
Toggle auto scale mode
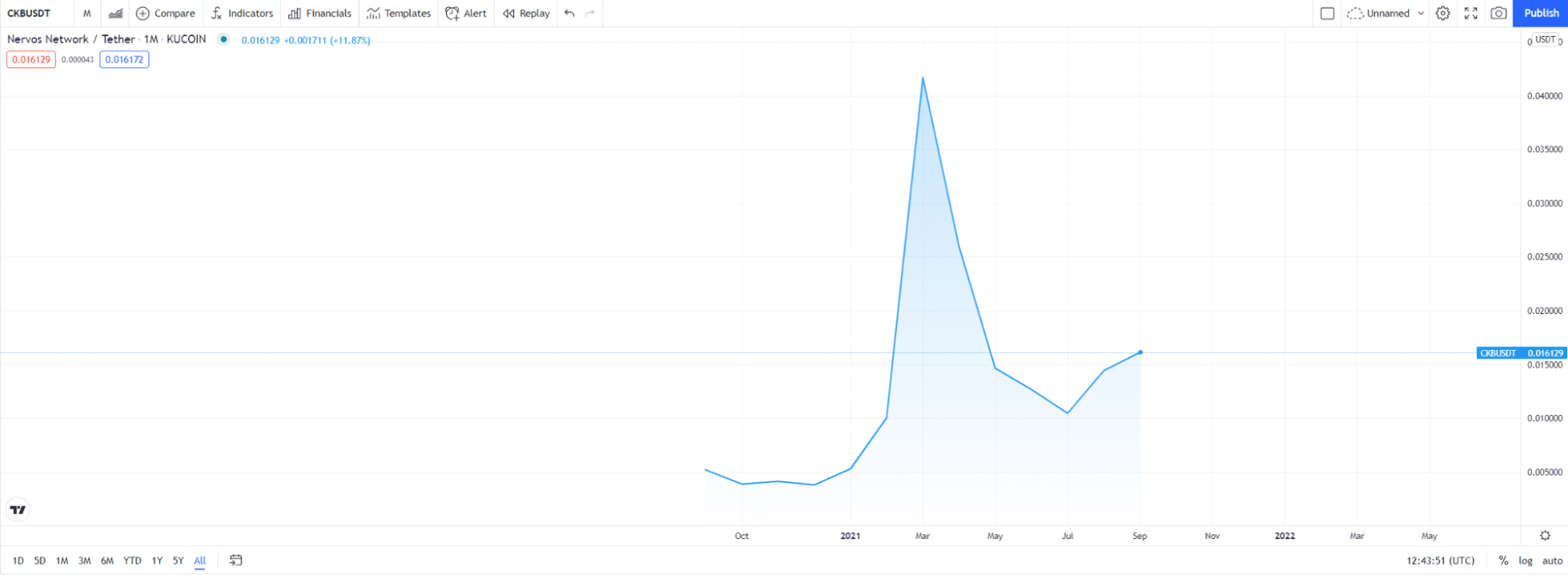pyautogui.click(x=1552, y=561)
